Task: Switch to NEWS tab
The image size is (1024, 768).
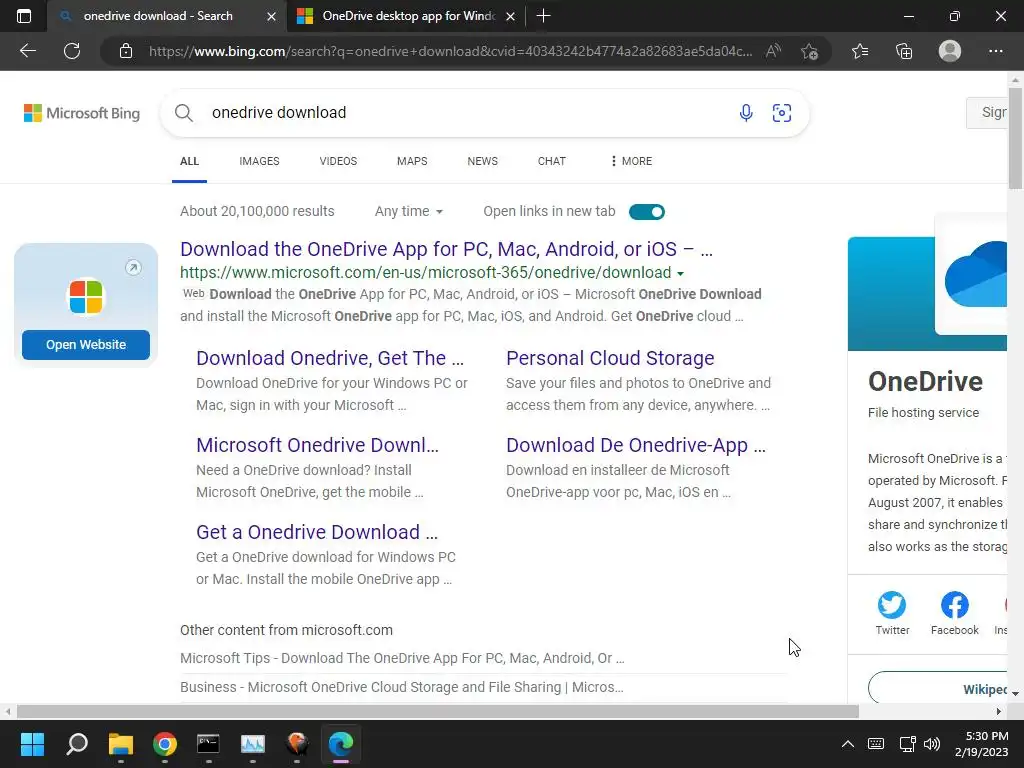Action: click(483, 161)
